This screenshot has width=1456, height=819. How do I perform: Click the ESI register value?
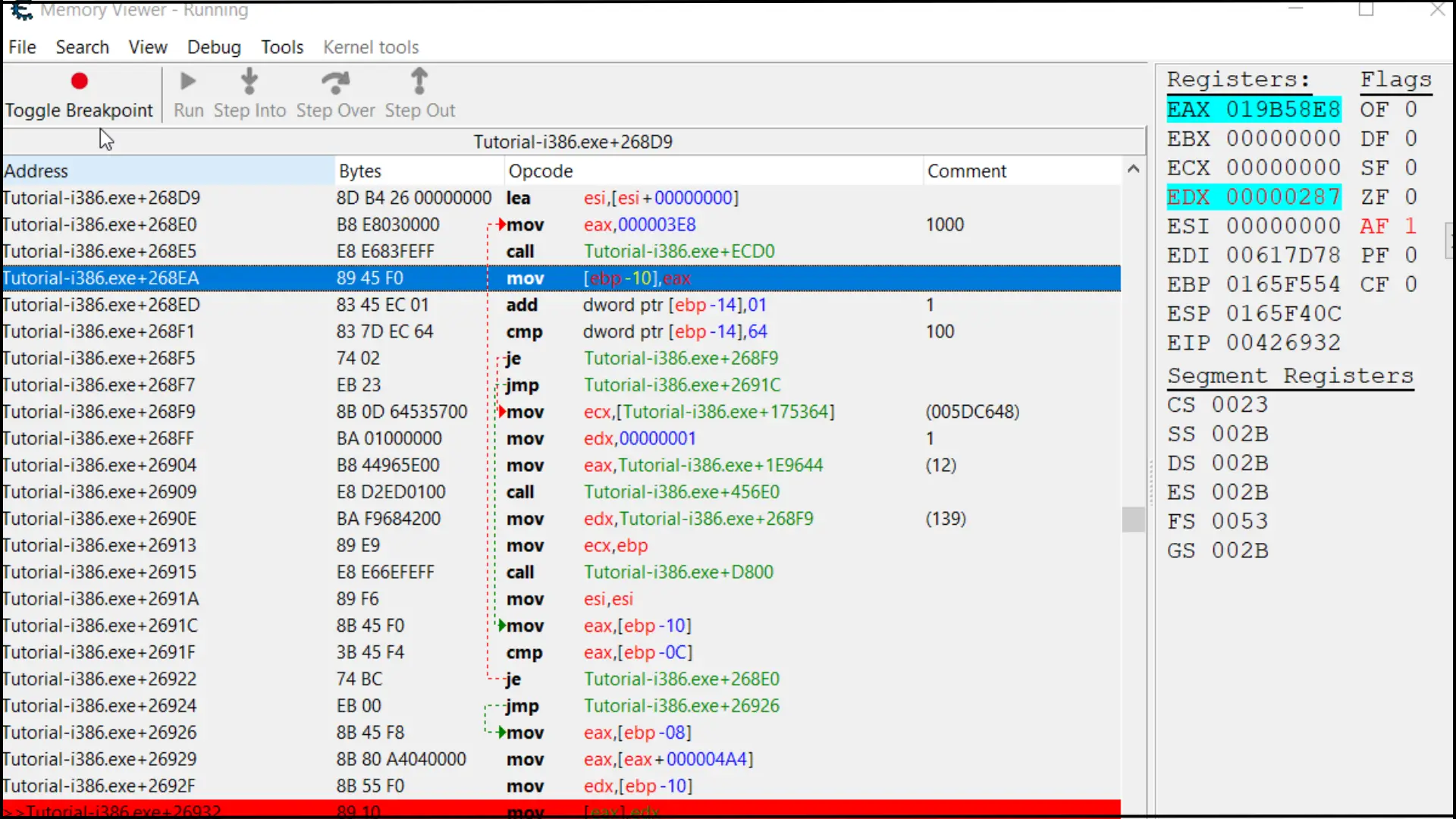(x=1283, y=226)
